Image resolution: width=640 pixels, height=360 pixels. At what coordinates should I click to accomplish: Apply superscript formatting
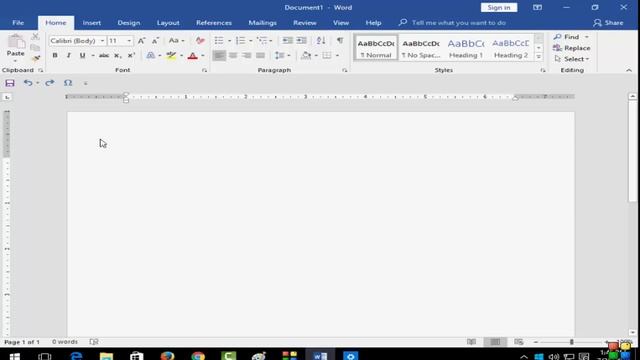(131, 56)
